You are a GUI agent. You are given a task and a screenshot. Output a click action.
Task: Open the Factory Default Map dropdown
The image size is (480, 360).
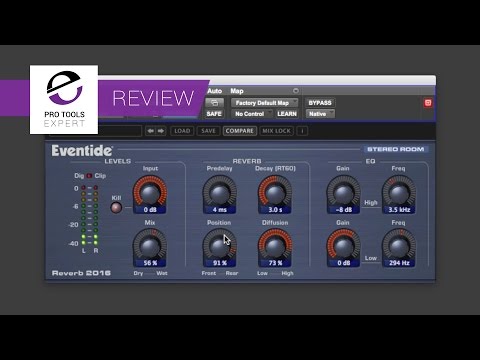pos(265,103)
